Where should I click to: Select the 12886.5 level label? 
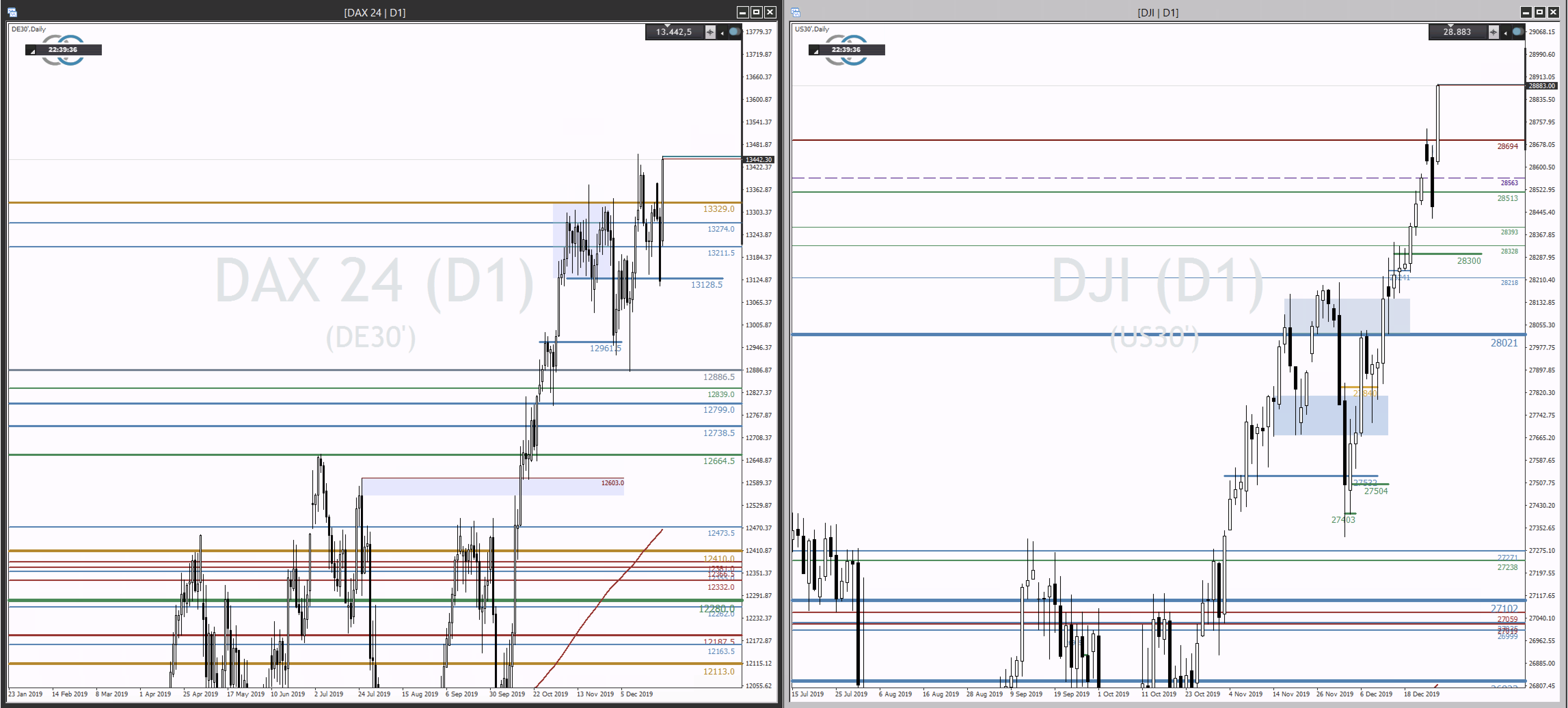coord(719,377)
